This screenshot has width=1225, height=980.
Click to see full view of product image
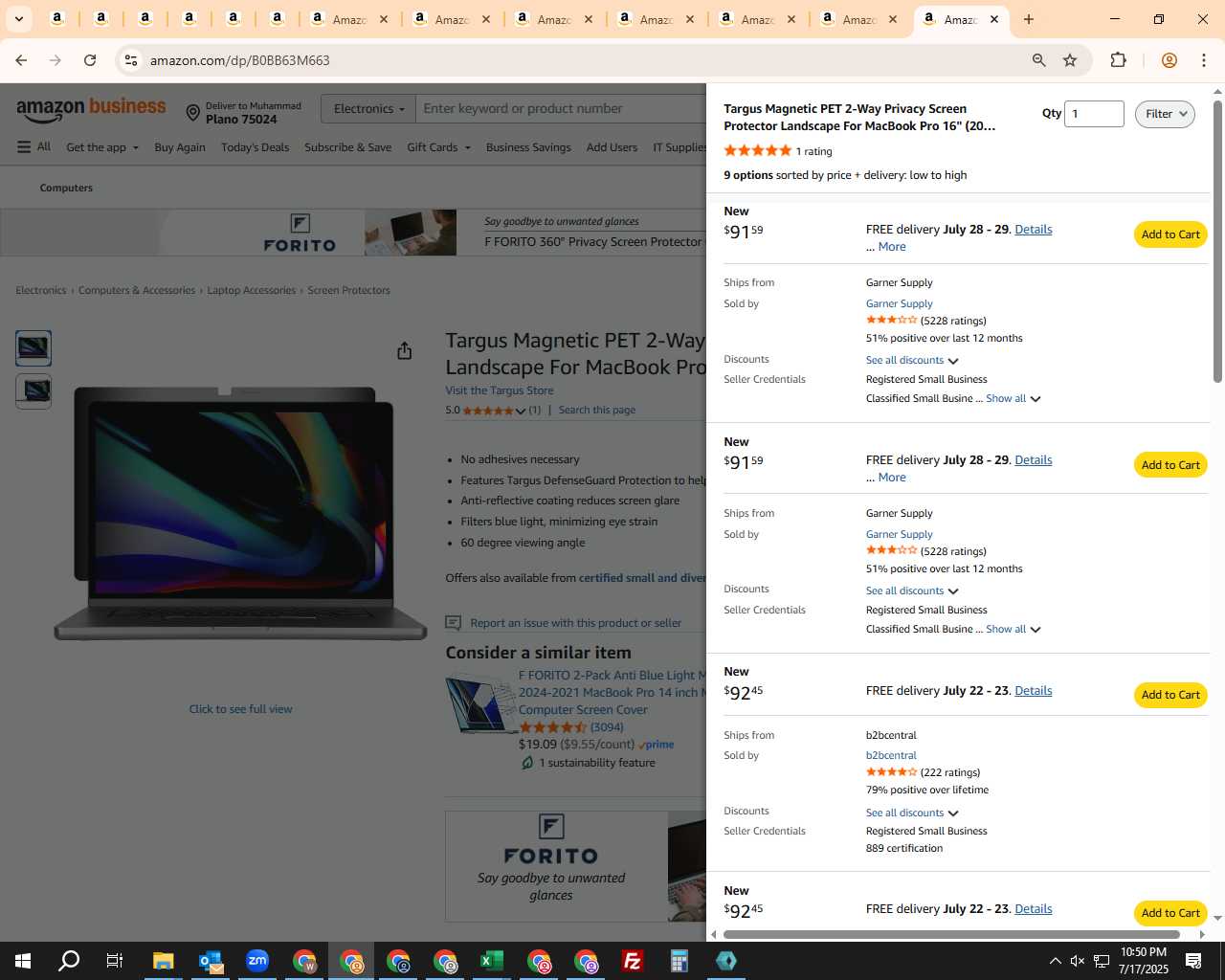(x=240, y=709)
